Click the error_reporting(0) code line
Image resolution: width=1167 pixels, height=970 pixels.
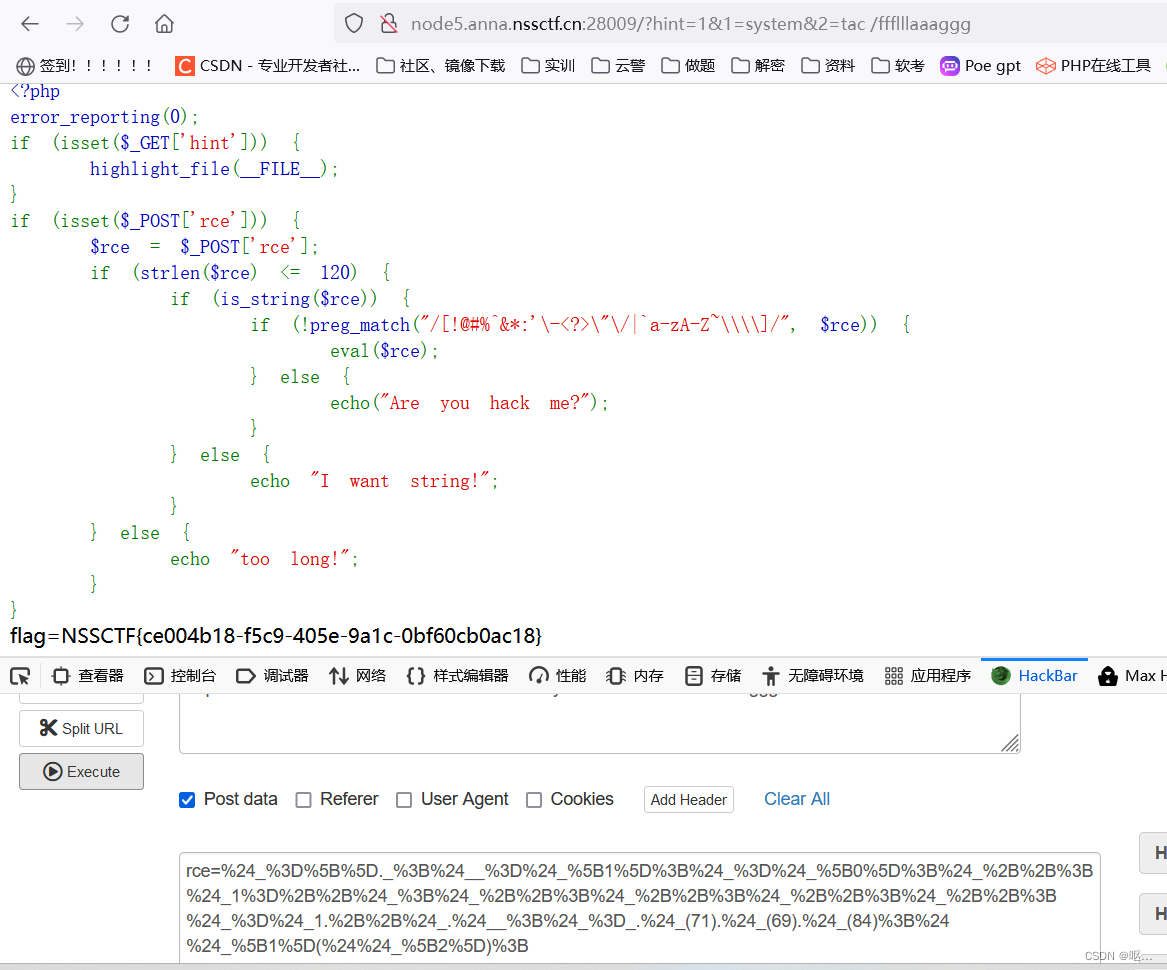[x=104, y=117]
